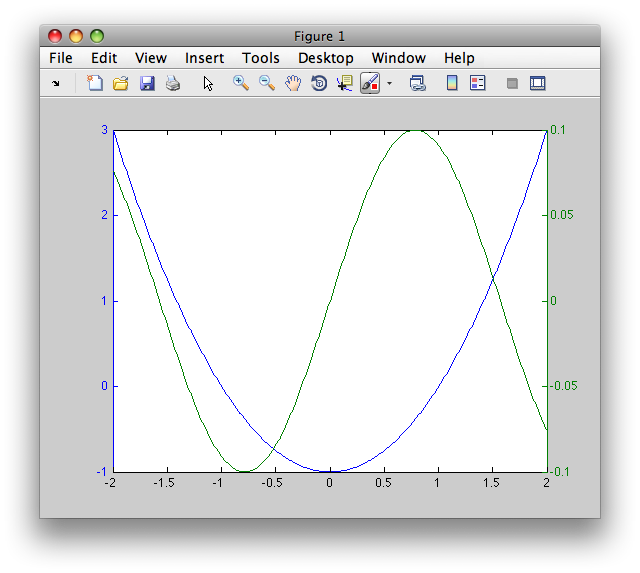Create a new figure
The height and width of the screenshot is (573, 640).
[x=95, y=83]
